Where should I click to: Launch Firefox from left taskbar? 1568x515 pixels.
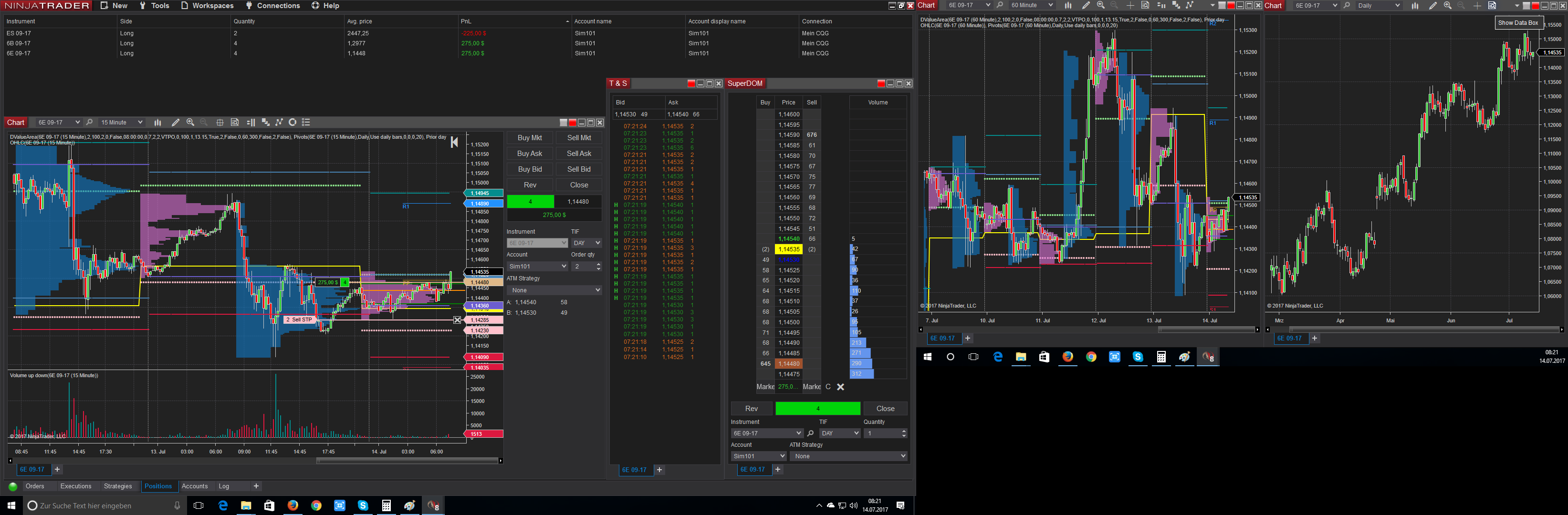click(x=293, y=505)
